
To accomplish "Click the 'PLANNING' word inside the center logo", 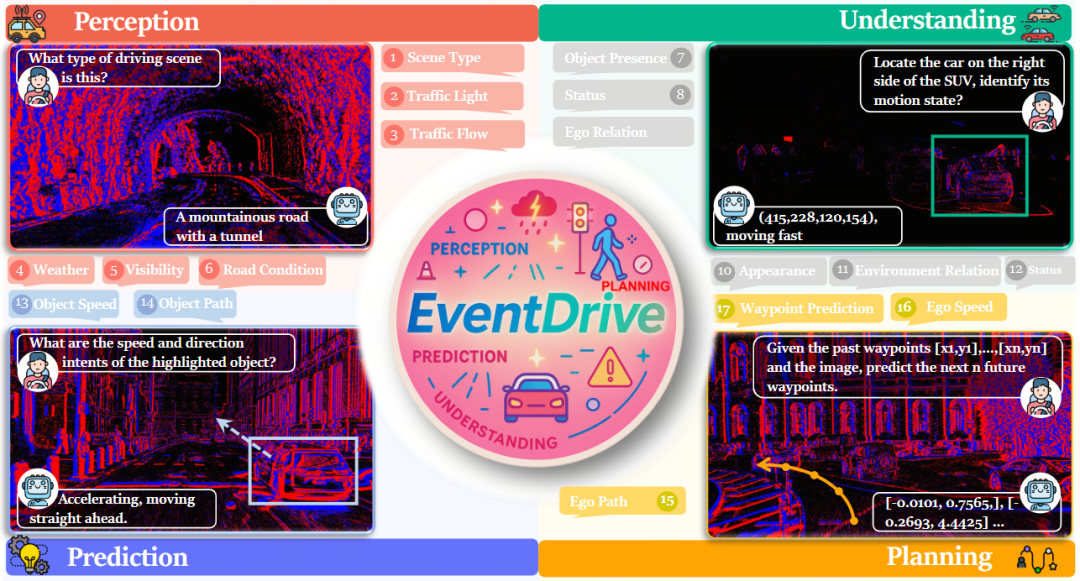I will tap(635, 286).
